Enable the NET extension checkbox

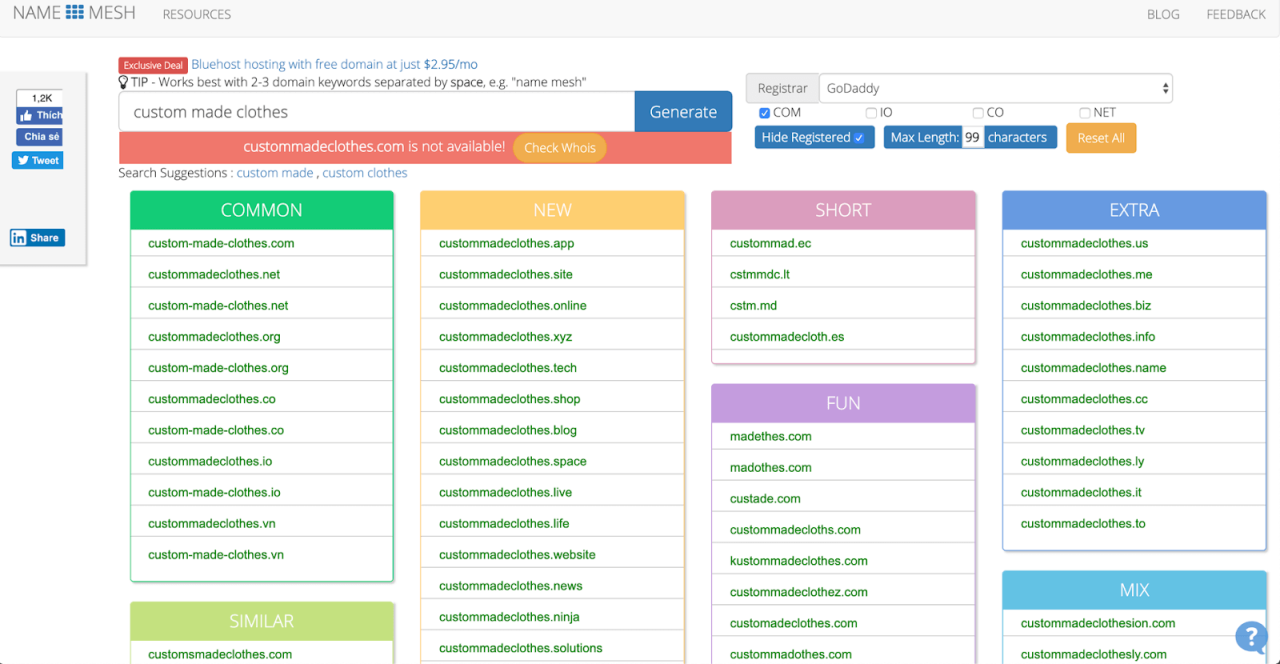pyautogui.click(x=1085, y=113)
